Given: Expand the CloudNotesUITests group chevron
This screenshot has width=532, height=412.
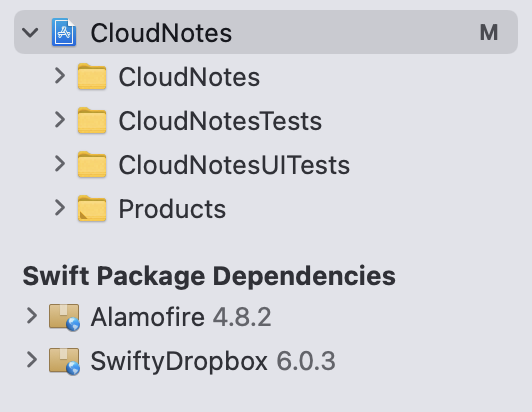Looking at the screenshot, I should [x=60, y=164].
